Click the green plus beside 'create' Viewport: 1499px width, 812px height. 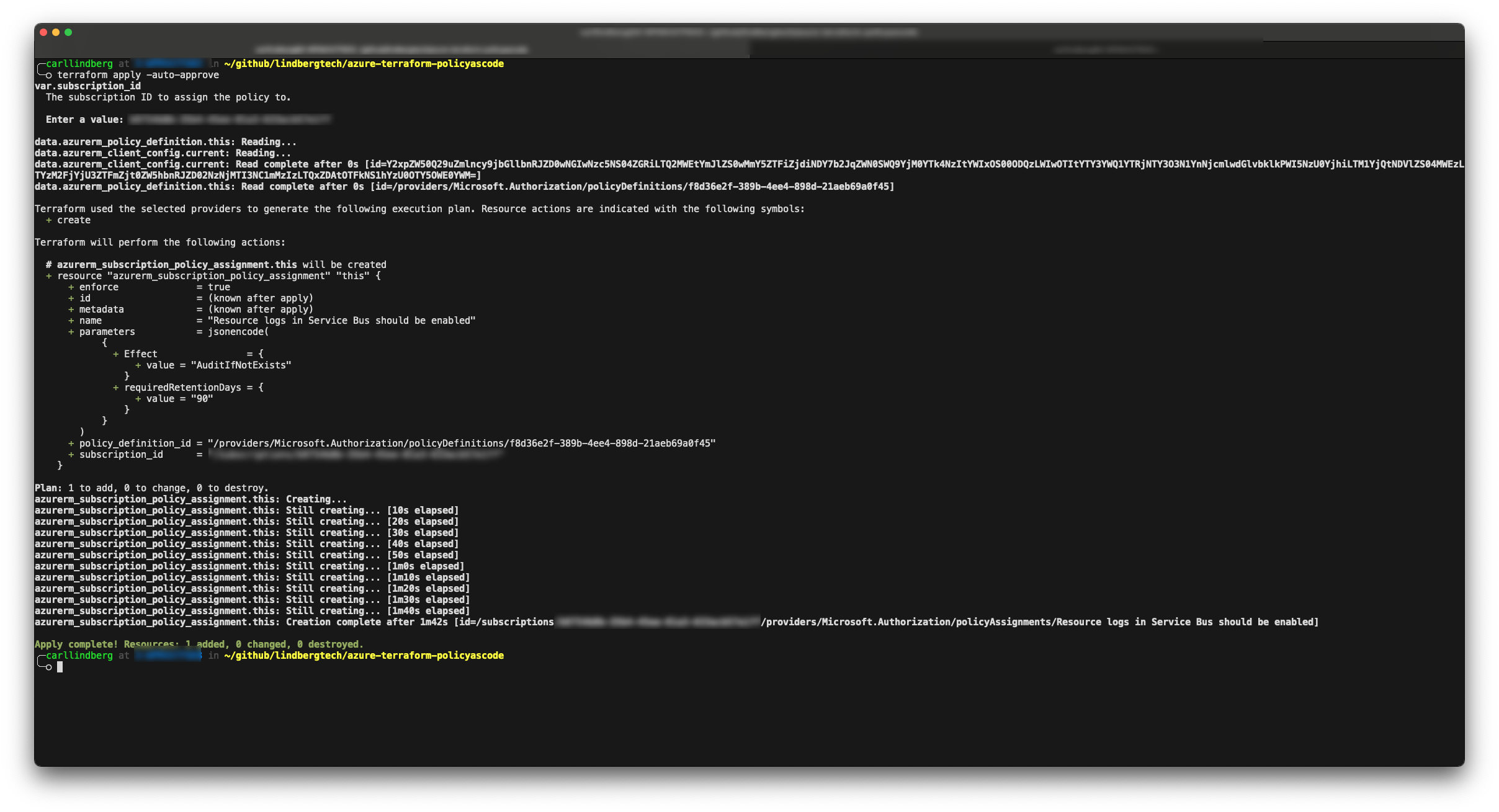click(x=48, y=220)
